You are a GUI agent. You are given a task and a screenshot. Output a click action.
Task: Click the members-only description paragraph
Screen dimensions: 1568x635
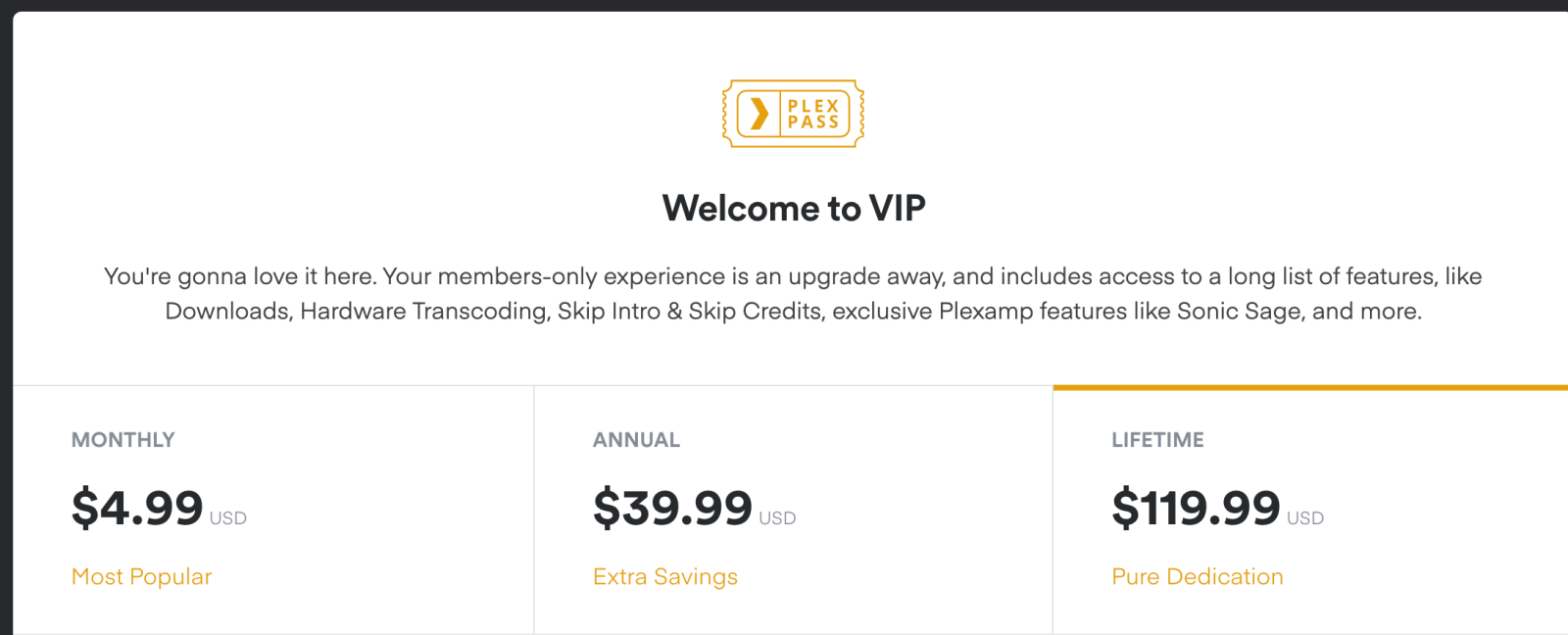coord(793,293)
